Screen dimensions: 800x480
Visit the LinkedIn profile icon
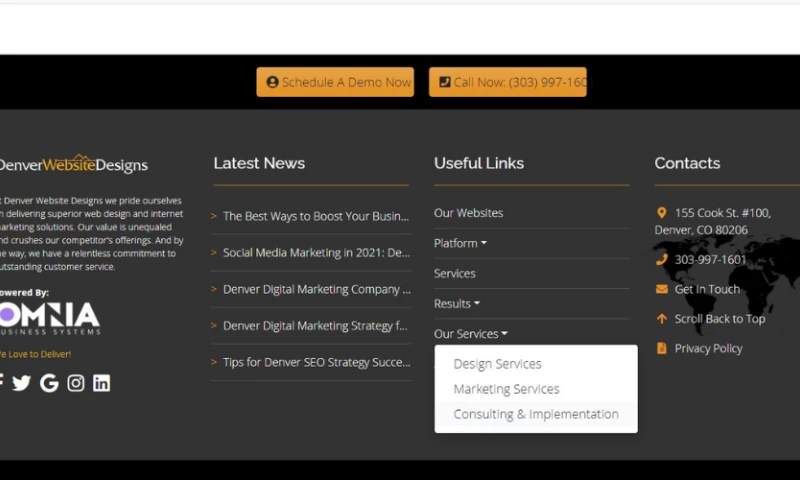pos(101,383)
